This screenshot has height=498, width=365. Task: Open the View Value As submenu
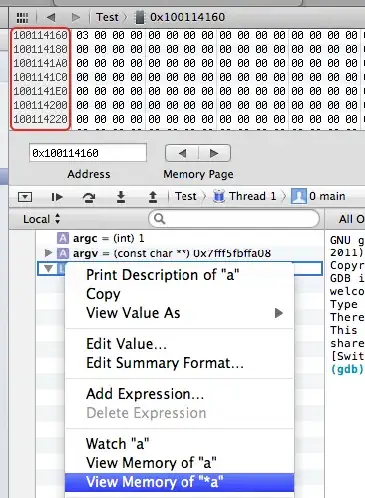click(180, 313)
